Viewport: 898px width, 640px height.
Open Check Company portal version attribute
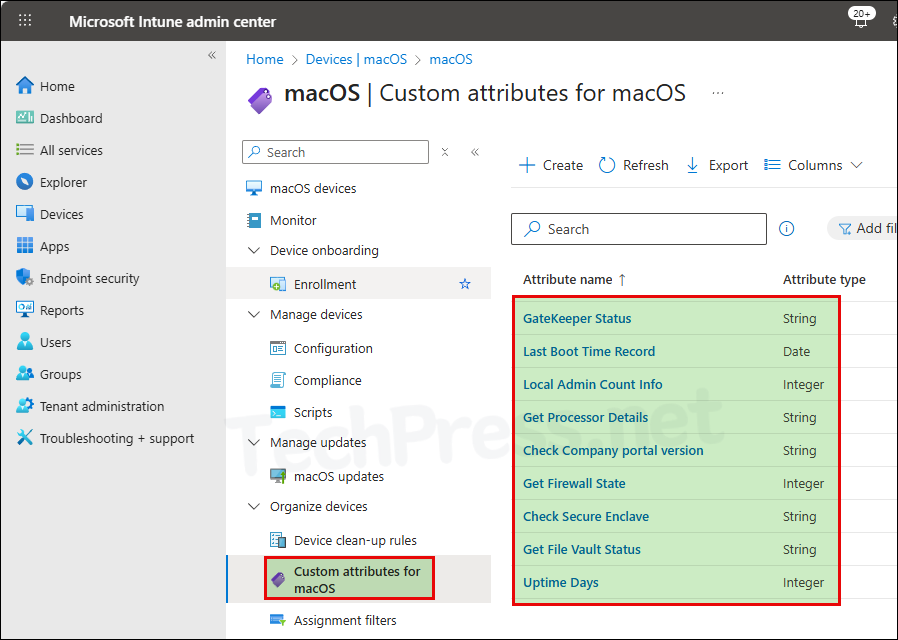[613, 451]
